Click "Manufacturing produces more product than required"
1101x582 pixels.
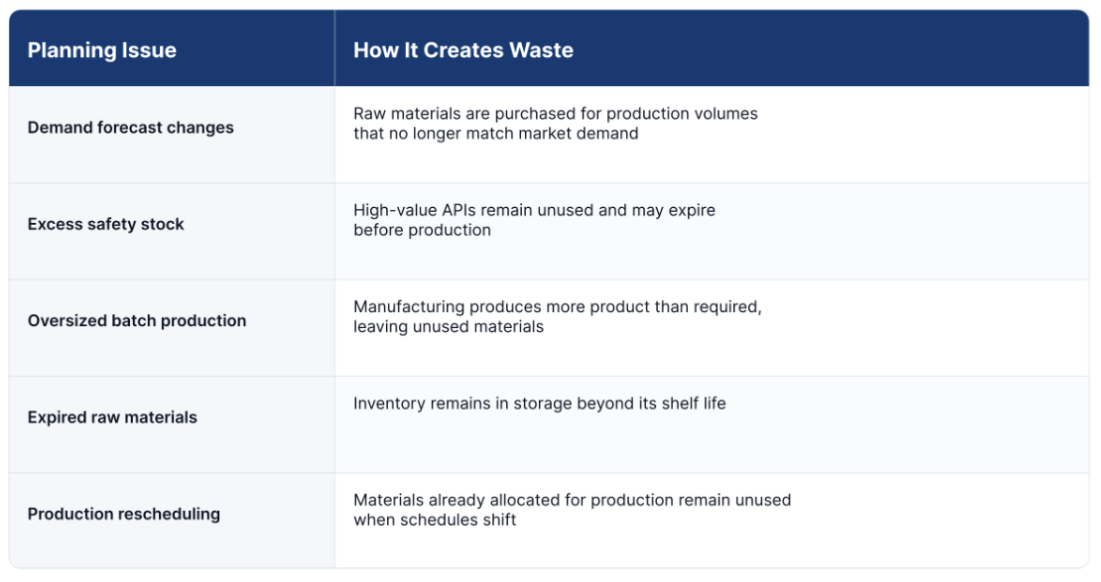click(555, 307)
